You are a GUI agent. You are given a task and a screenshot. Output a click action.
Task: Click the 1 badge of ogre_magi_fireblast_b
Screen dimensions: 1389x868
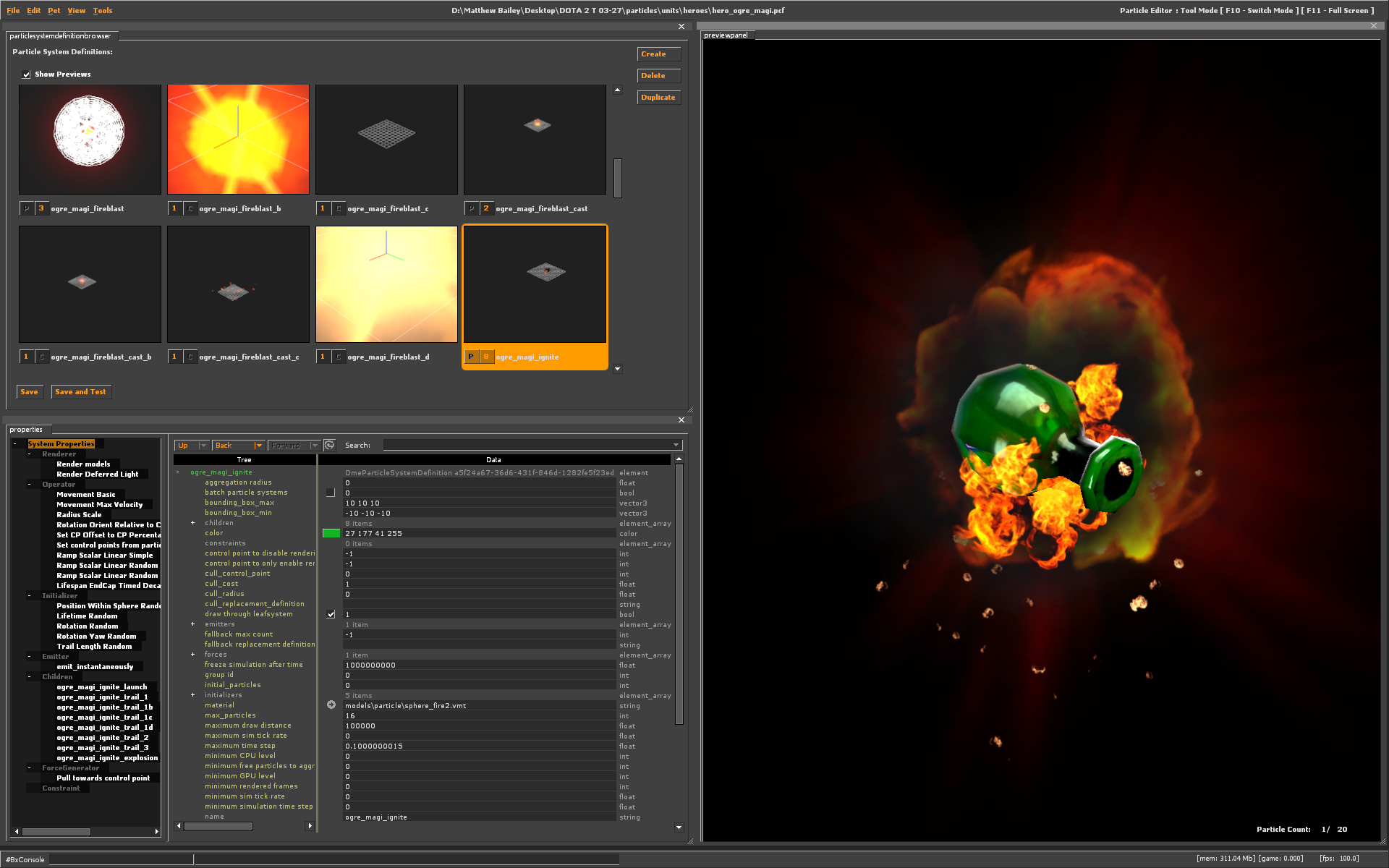click(x=174, y=208)
